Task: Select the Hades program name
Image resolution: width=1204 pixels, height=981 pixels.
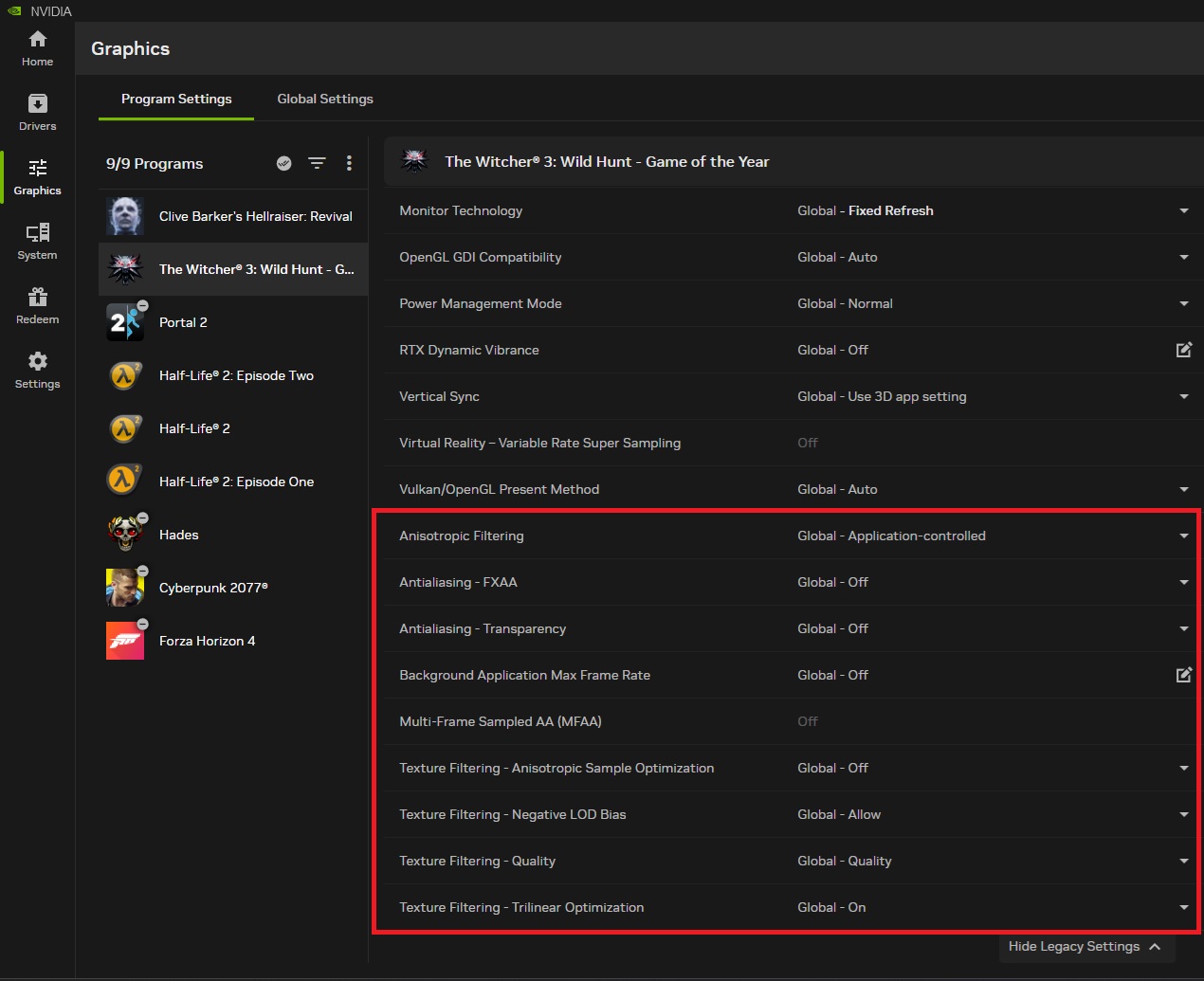Action: click(x=179, y=535)
